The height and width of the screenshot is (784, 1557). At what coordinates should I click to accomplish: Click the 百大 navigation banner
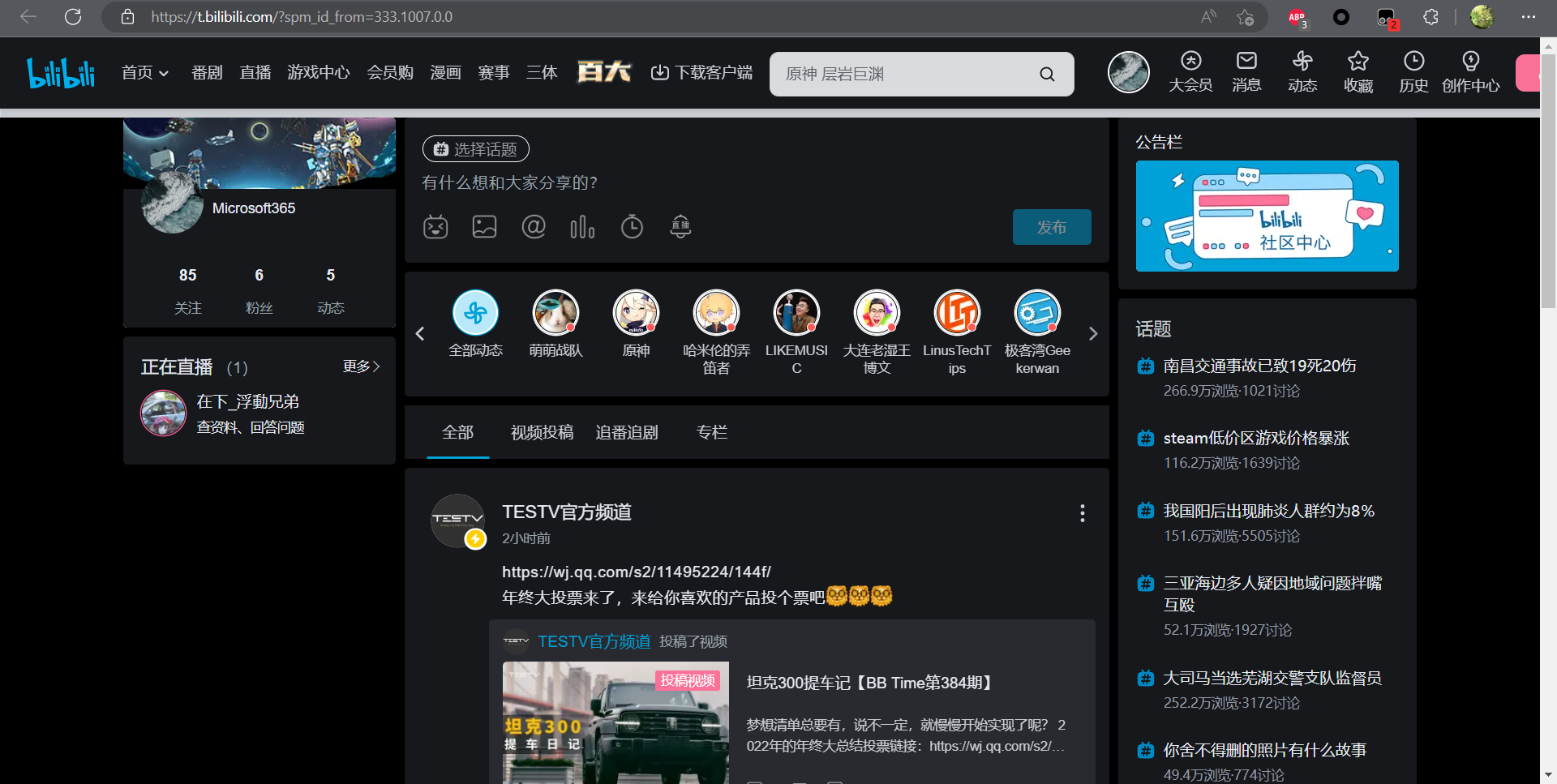(604, 72)
